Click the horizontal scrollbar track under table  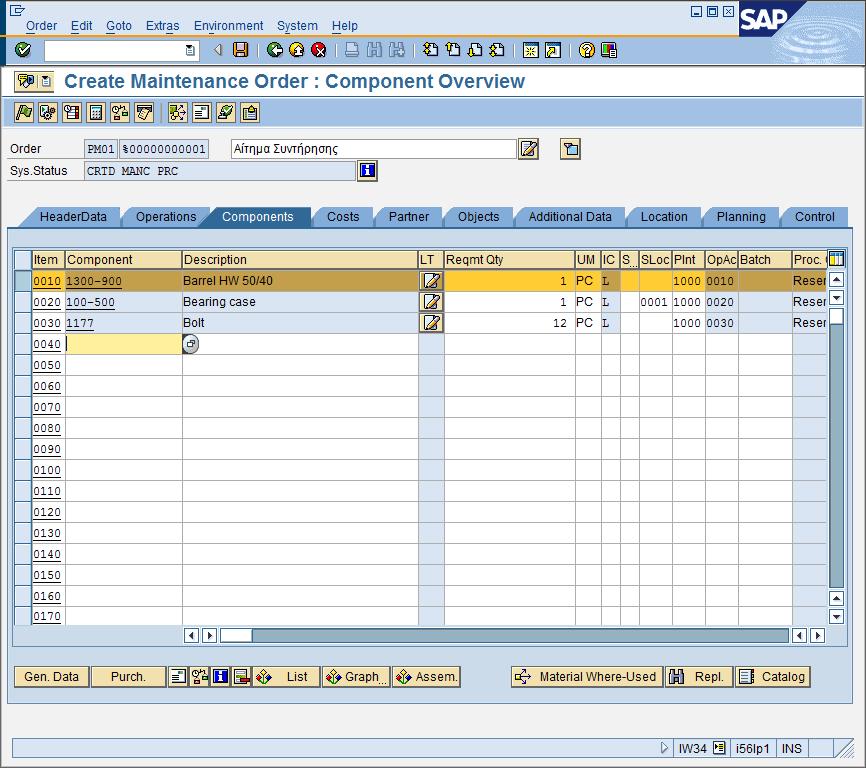[519, 635]
